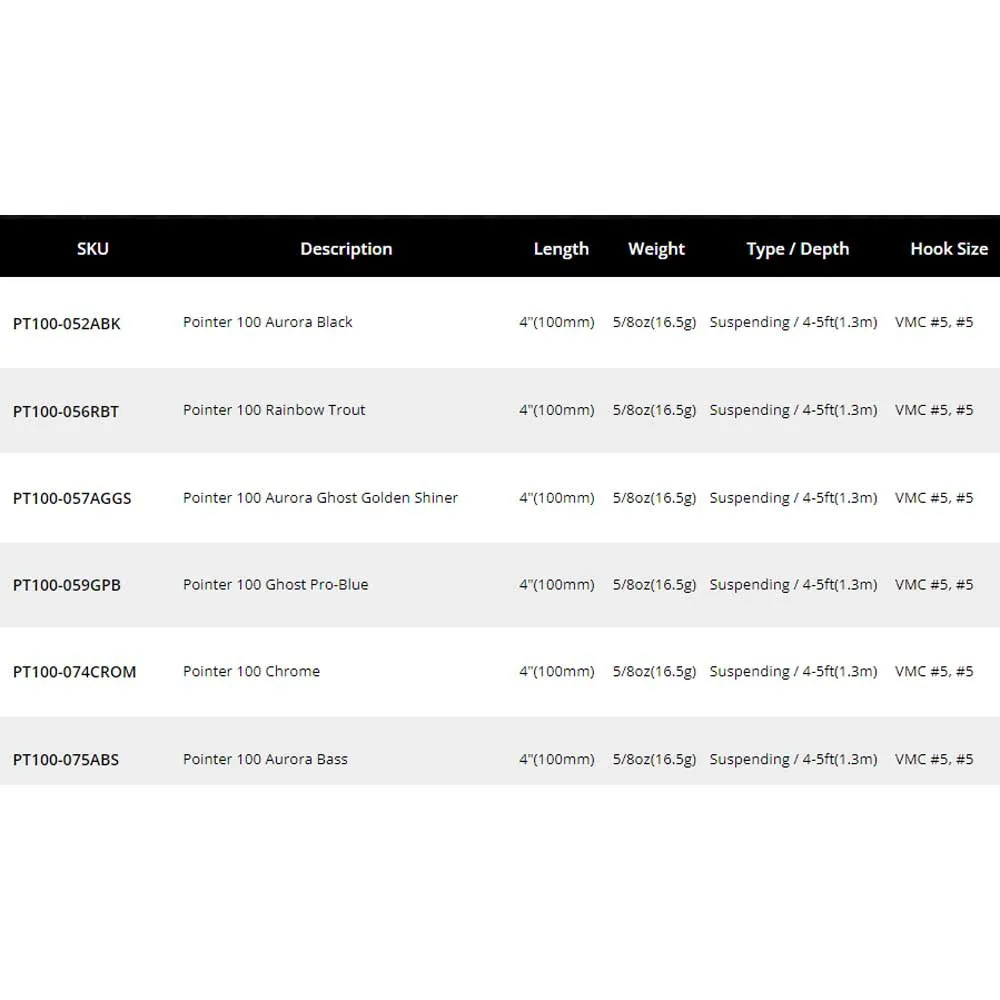Select SKU PT100-059GPB
The image size is (1000, 1000).
pos(67,585)
